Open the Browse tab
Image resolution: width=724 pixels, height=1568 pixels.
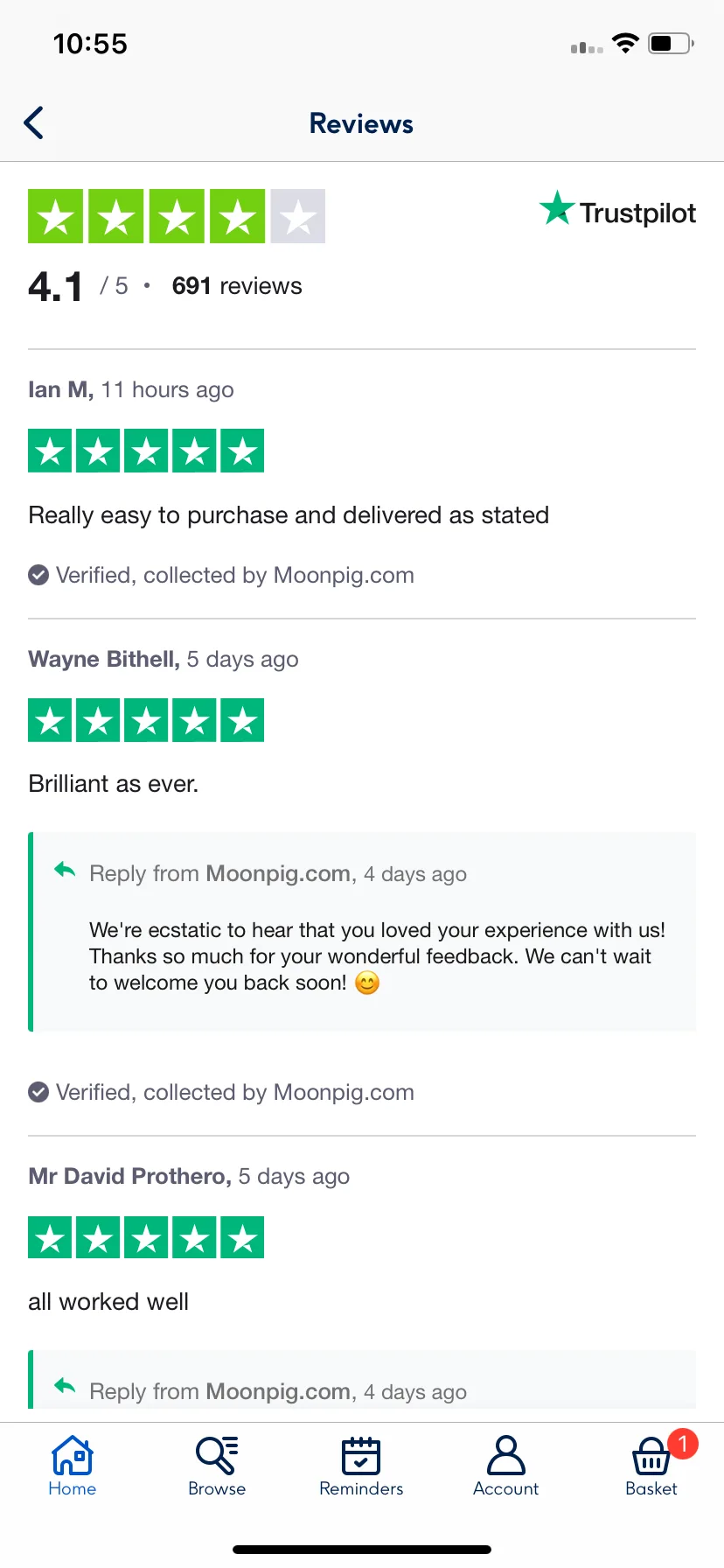(x=217, y=1466)
